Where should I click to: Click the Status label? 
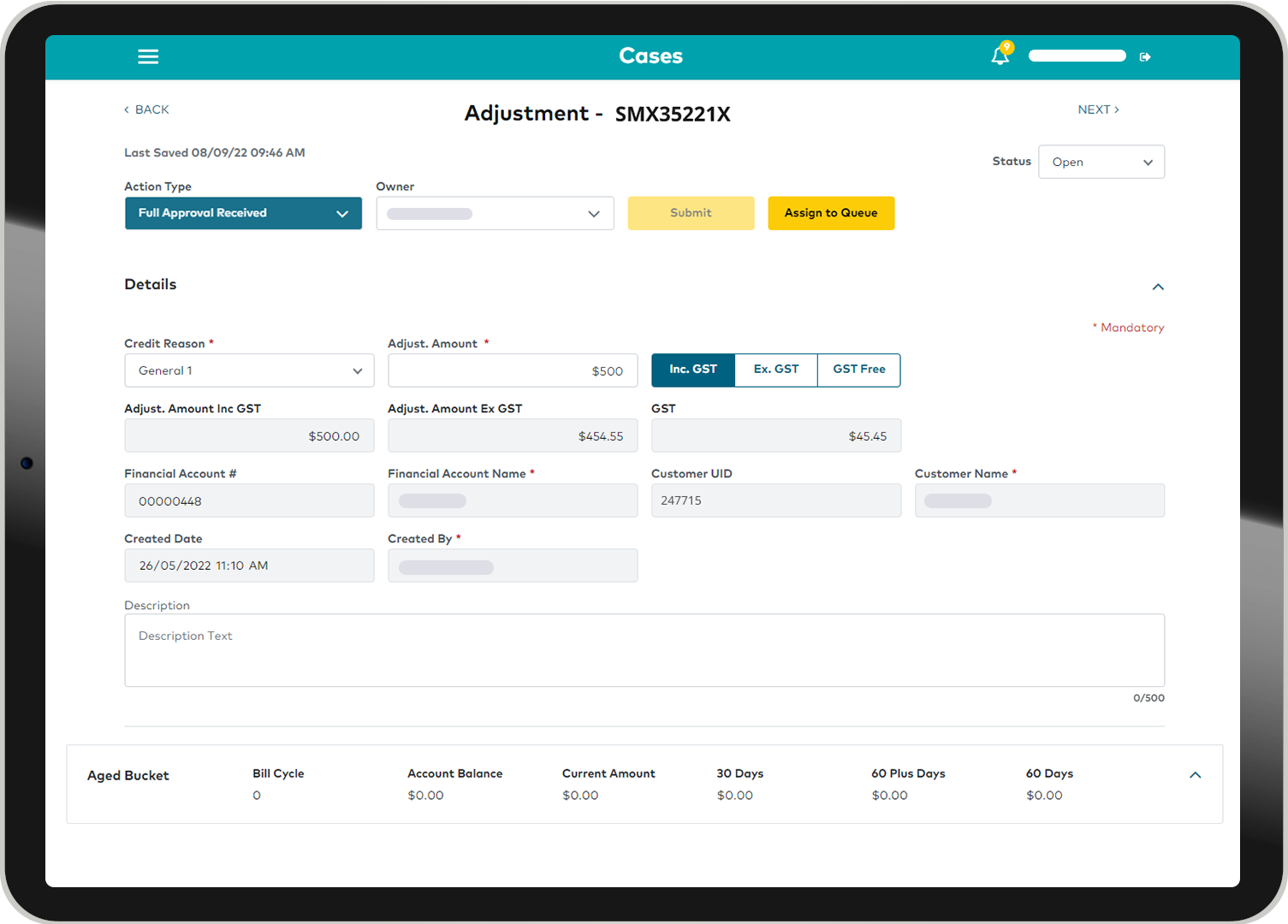tap(1012, 161)
